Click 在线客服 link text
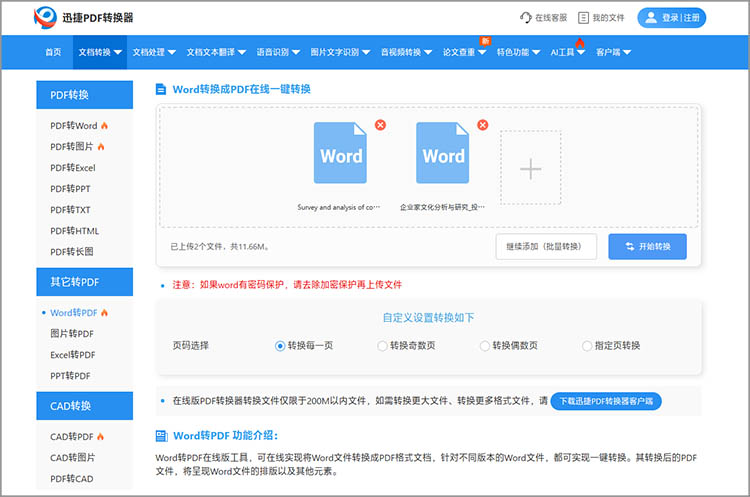 coord(551,18)
